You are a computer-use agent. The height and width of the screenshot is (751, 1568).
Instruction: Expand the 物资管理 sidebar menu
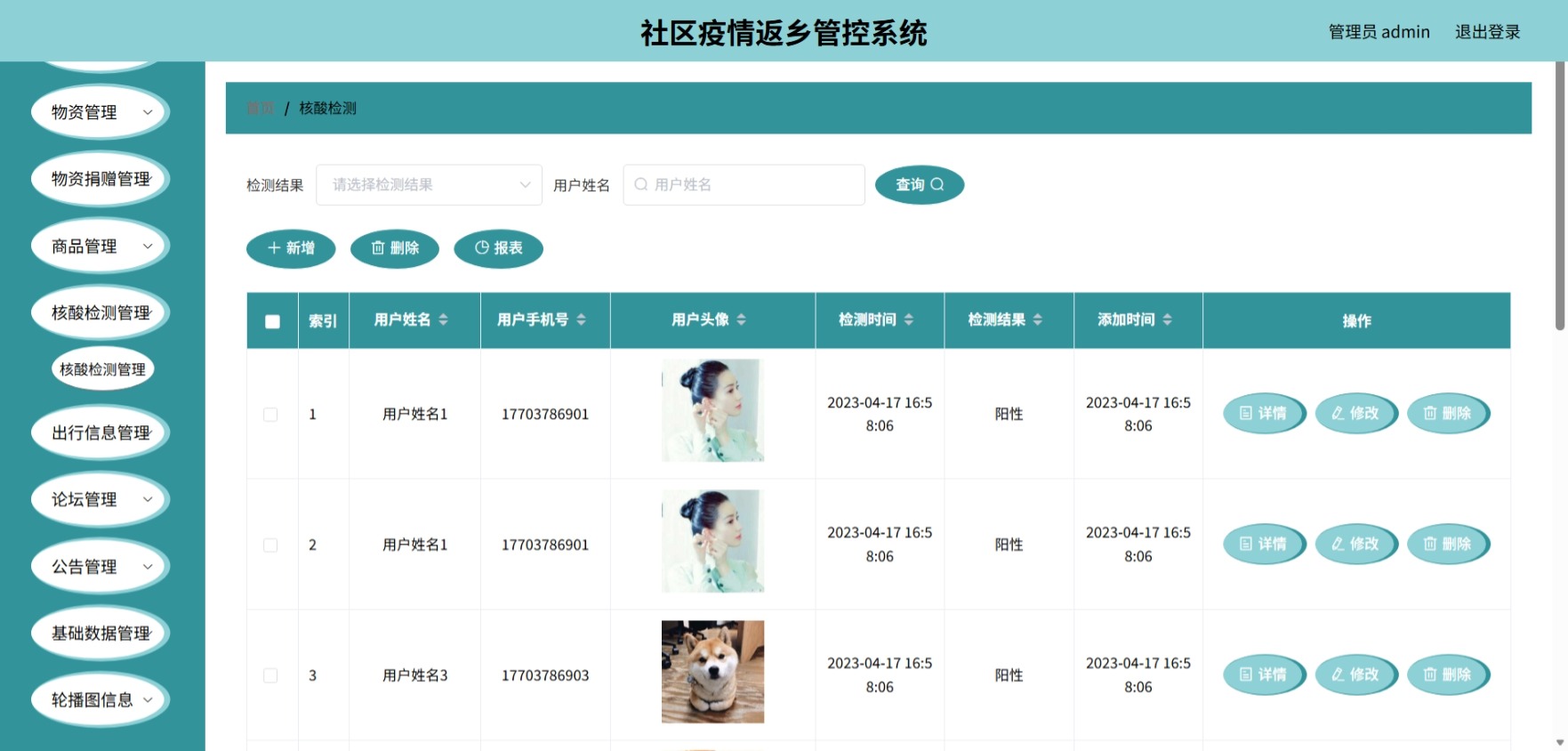coord(100,112)
